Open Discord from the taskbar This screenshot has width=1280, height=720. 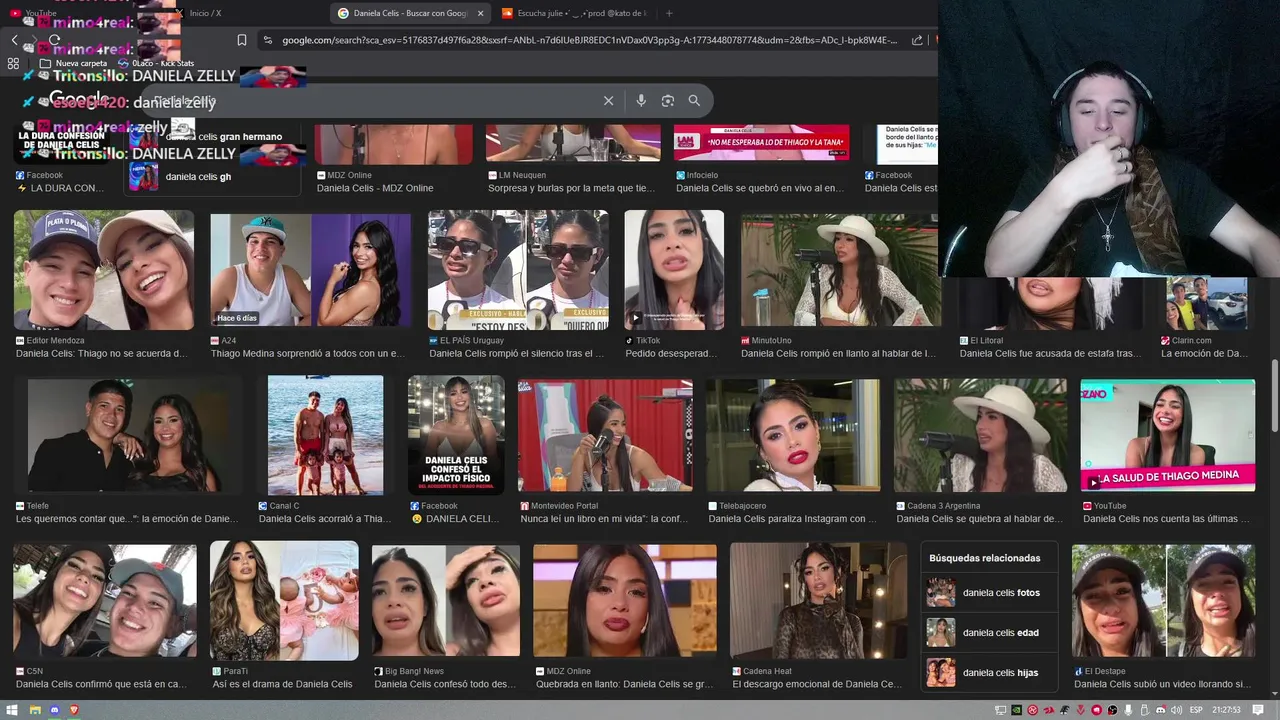click(x=54, y=710)
